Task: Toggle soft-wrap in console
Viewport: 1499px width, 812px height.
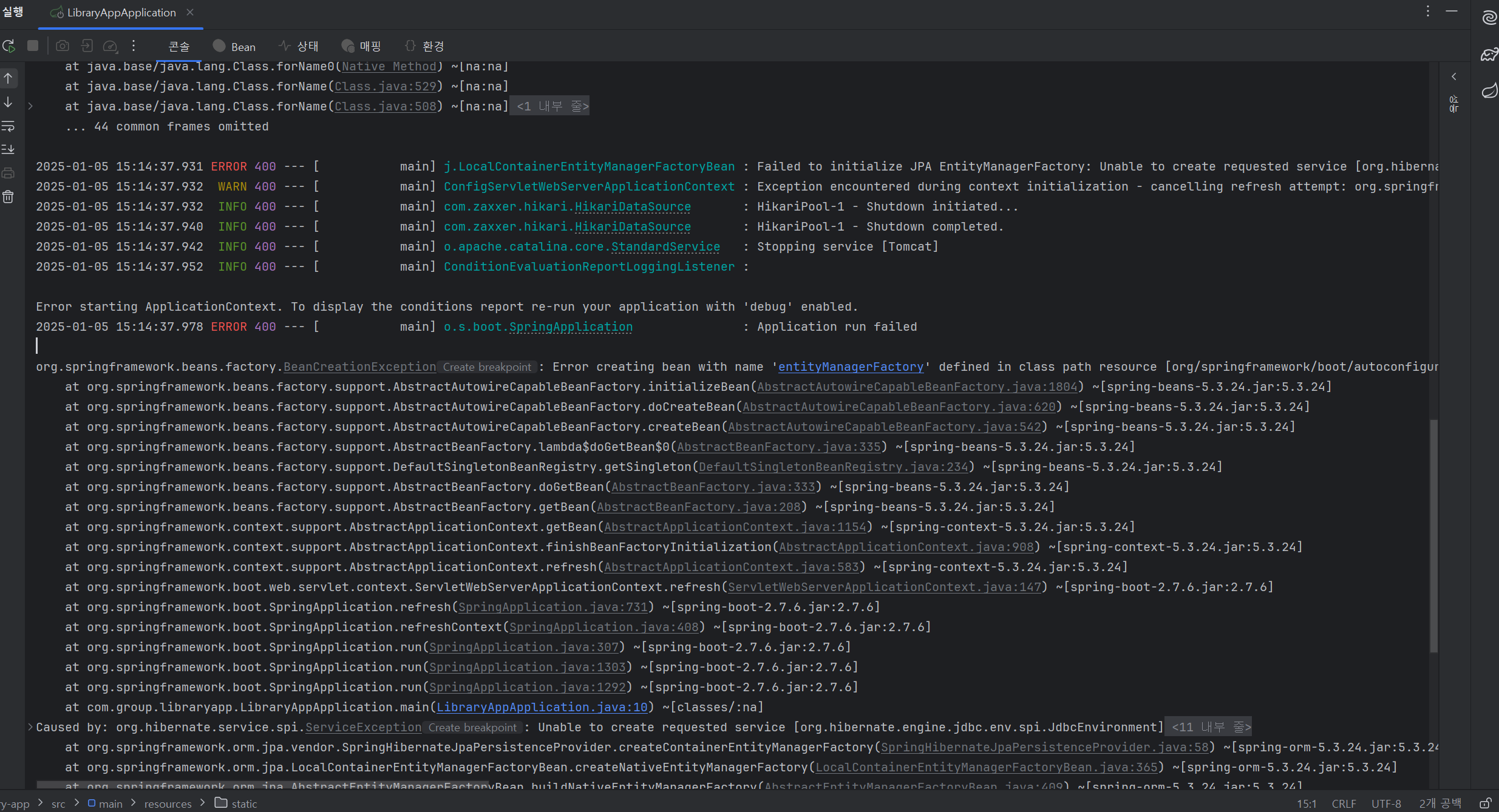Action: click(x=8, y=126)
